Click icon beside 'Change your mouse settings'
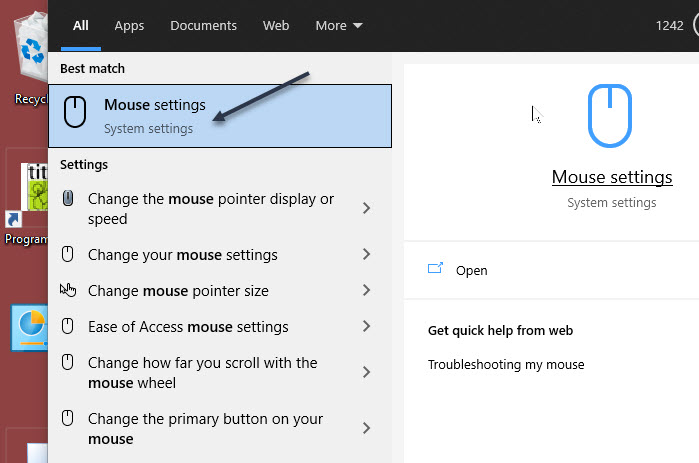This screenshot has height=463, width=699. [68, 255]
